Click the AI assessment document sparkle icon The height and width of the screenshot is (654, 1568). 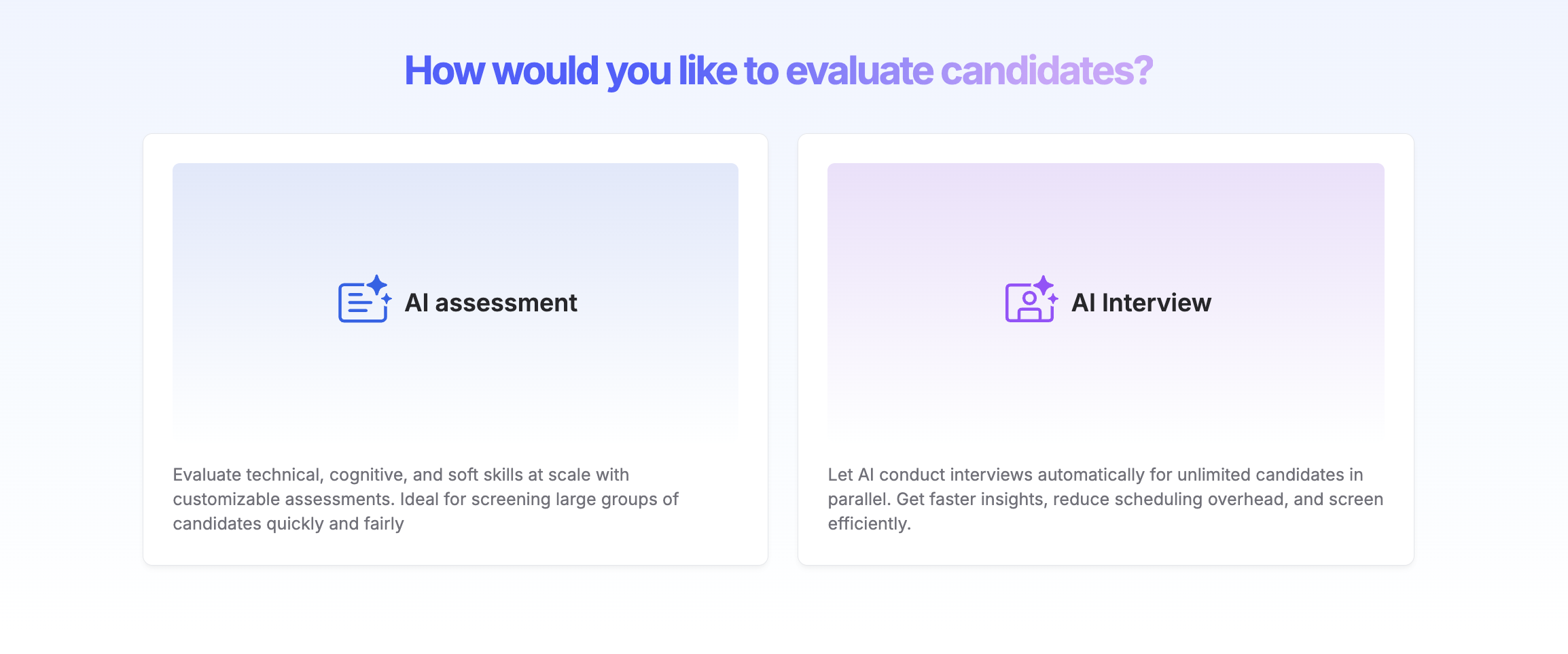tap(363, 301)
